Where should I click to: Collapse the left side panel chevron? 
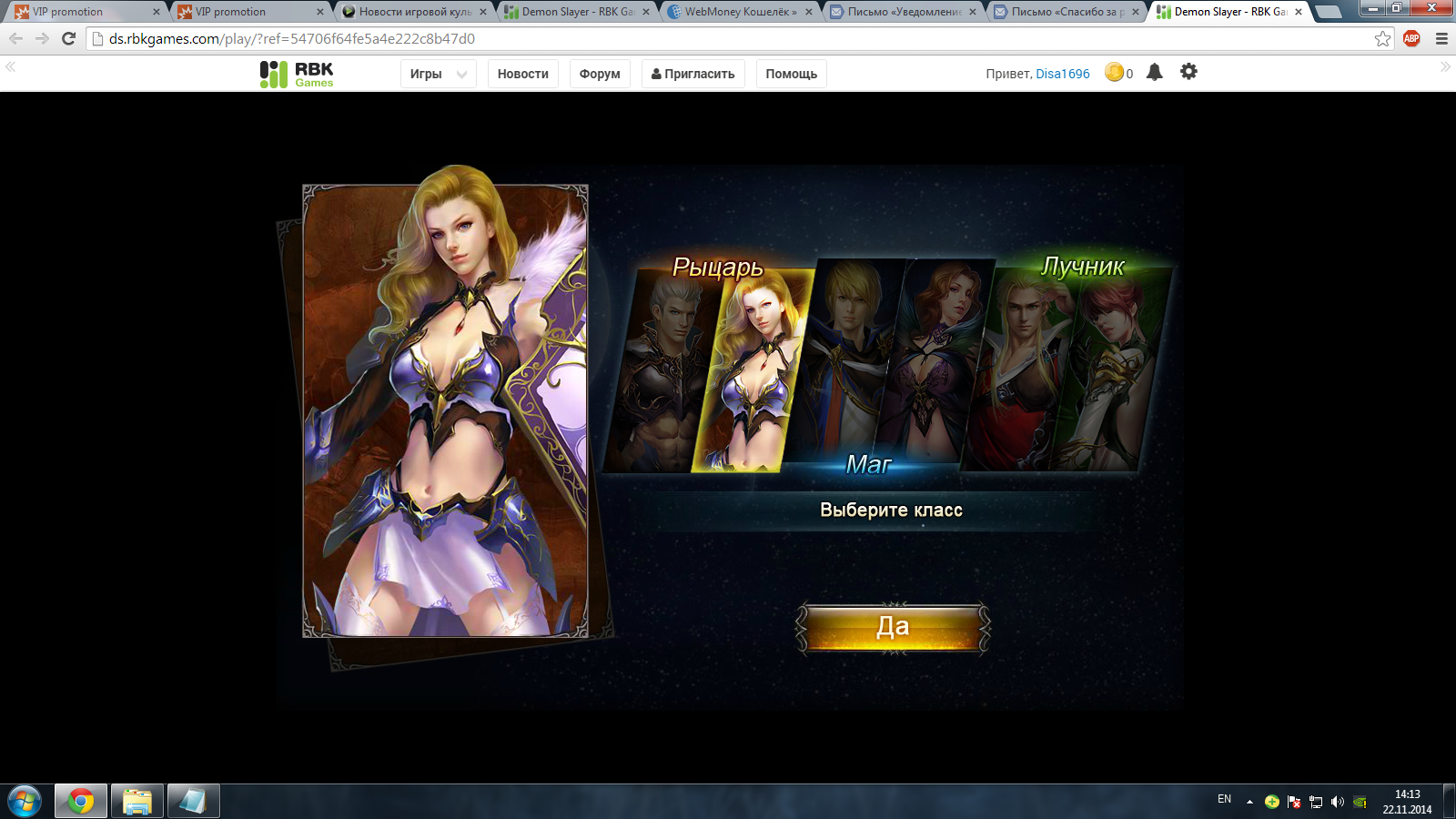(x=10, y=66)
